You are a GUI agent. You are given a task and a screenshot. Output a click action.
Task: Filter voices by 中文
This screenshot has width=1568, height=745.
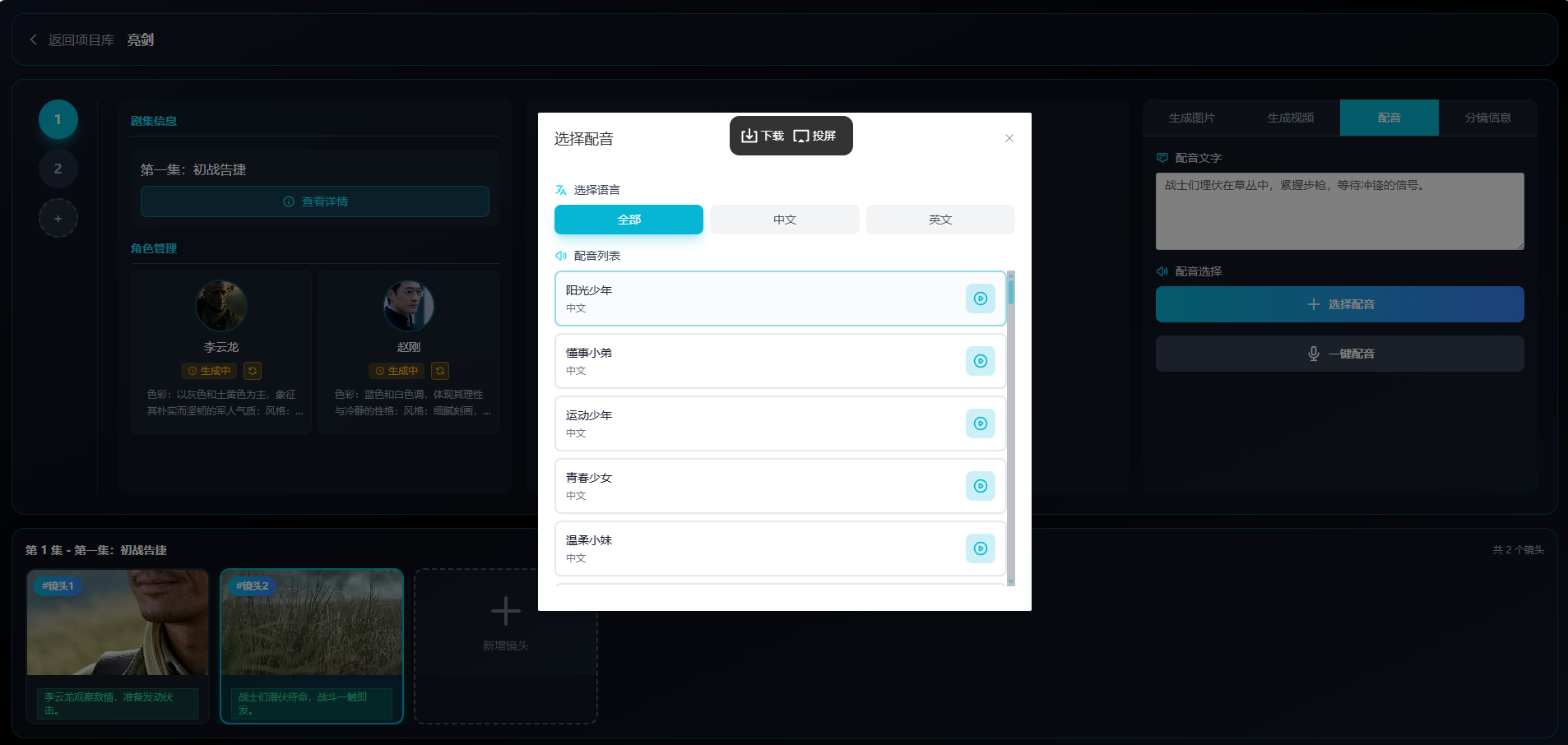click(x=785, y=220)
